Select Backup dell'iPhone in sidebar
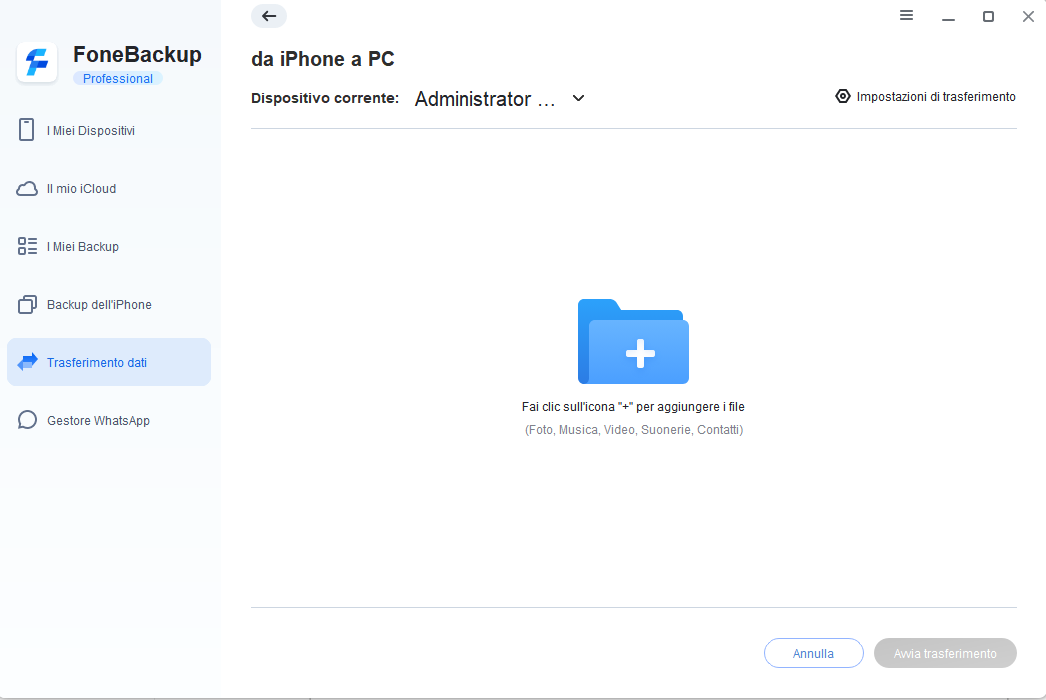Screen dimensions: 1046x700 109,304
